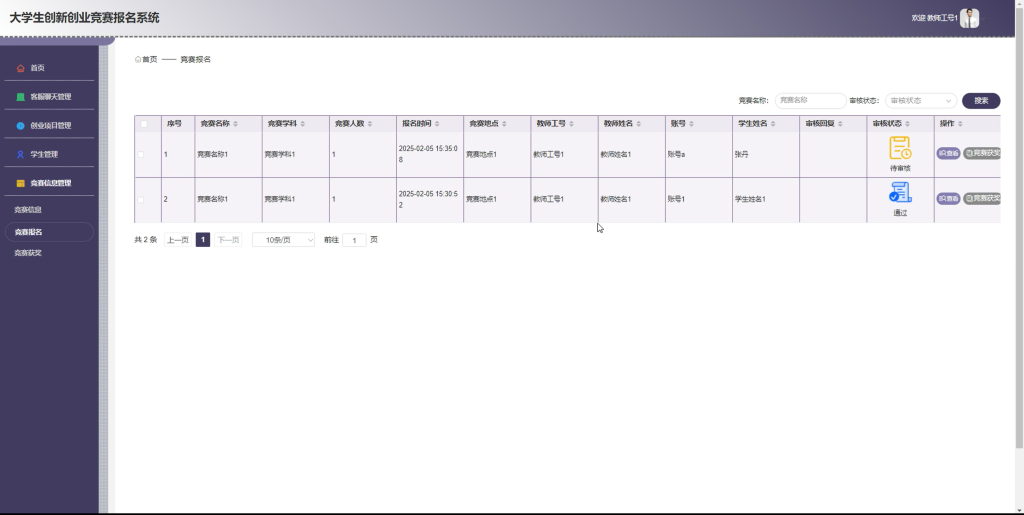Sort by 审核状态 column arrows

click(908, 124)
